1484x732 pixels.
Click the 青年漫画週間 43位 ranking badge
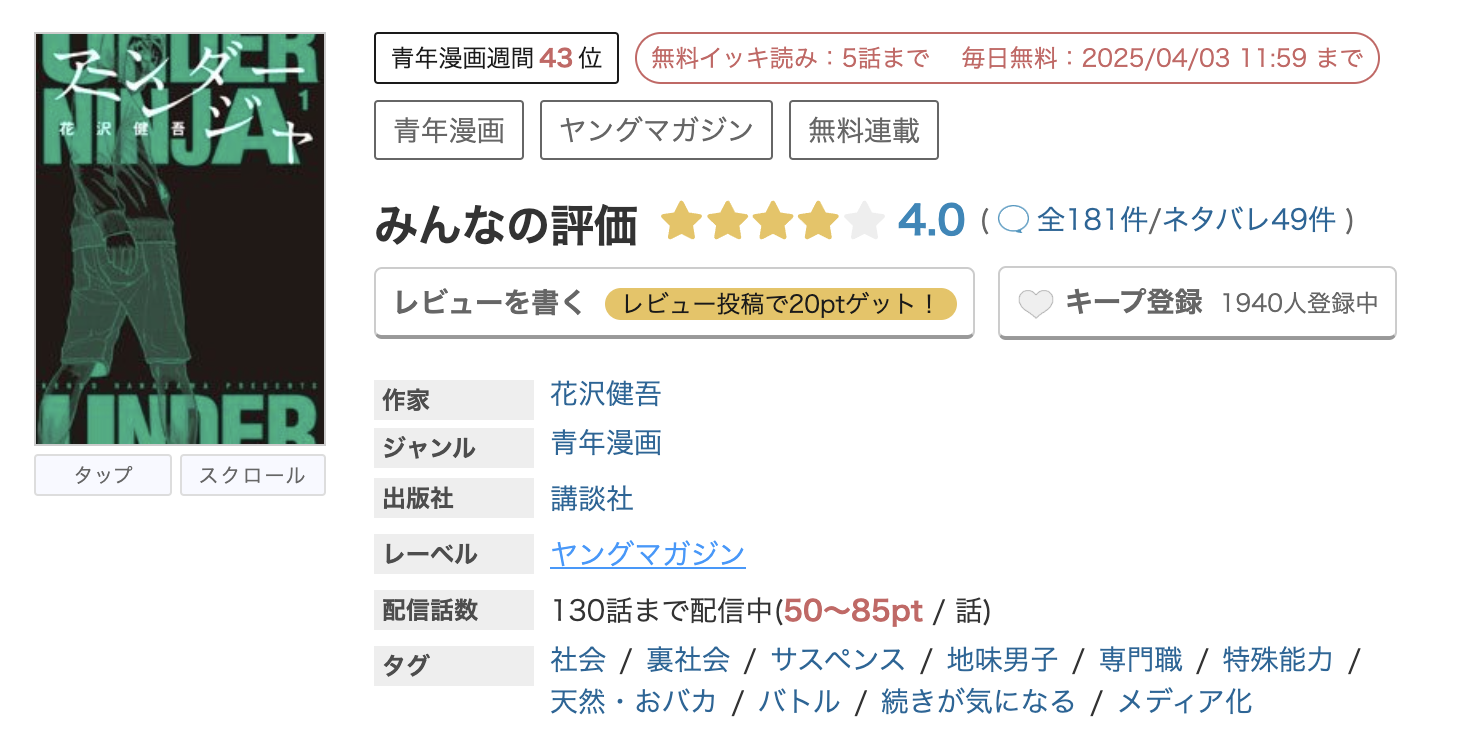[496, 57]
